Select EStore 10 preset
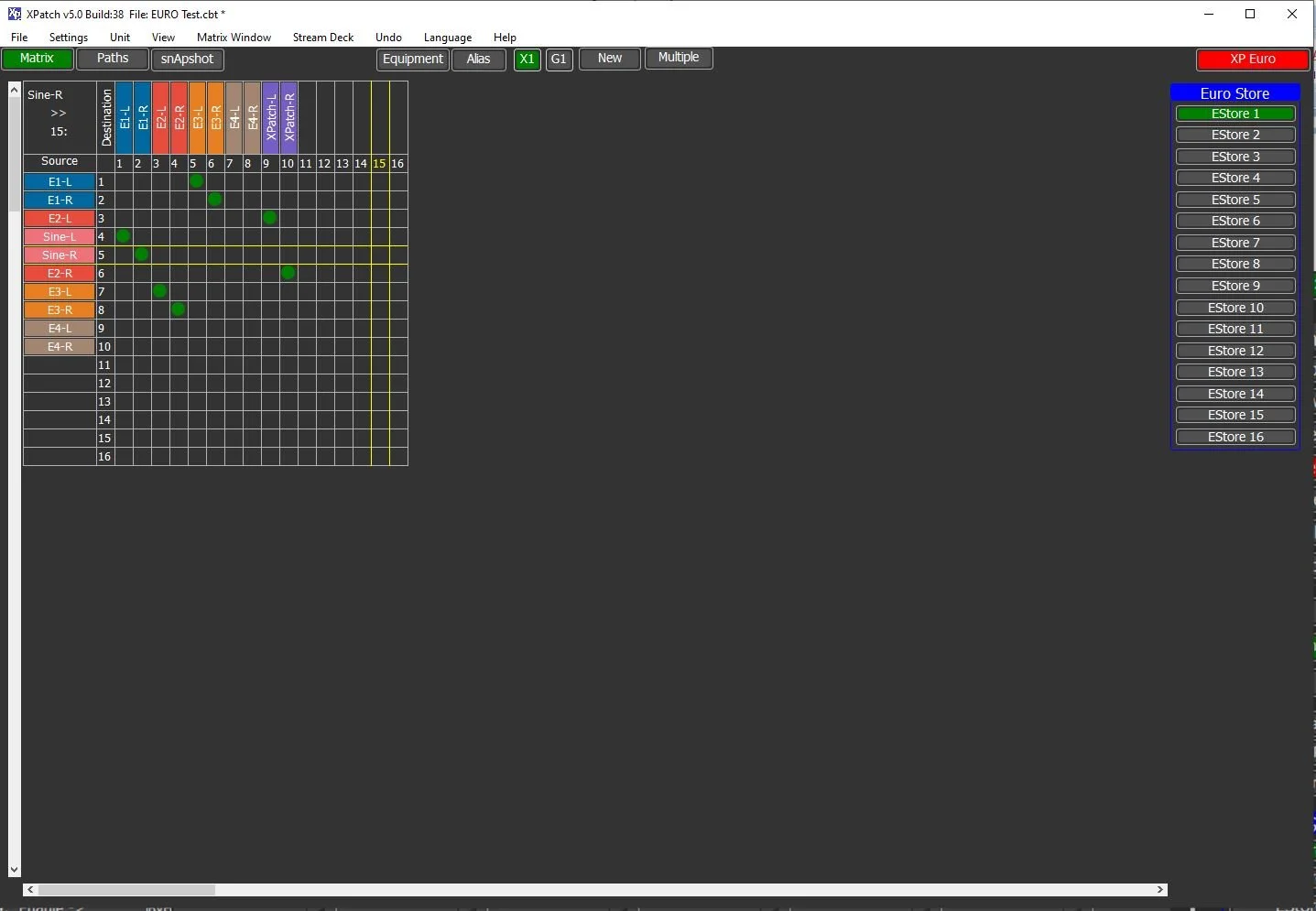The image size is (1316, 911). tap(1235, 308)
